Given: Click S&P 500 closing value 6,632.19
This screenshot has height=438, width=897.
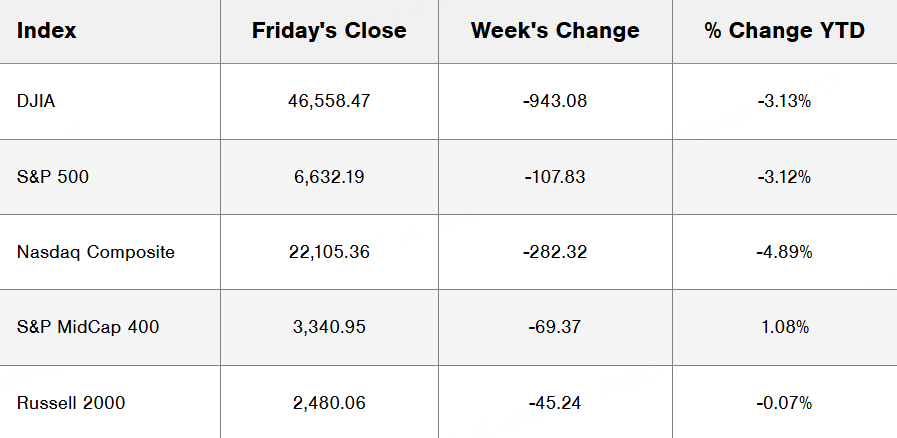Looking at the screenshot, I should pyautogui.click(x=329, y=177).
